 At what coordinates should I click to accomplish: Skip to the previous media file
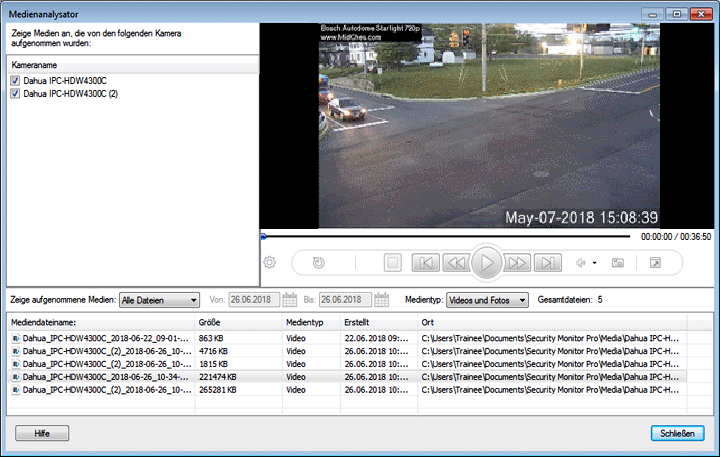(425, 263)
